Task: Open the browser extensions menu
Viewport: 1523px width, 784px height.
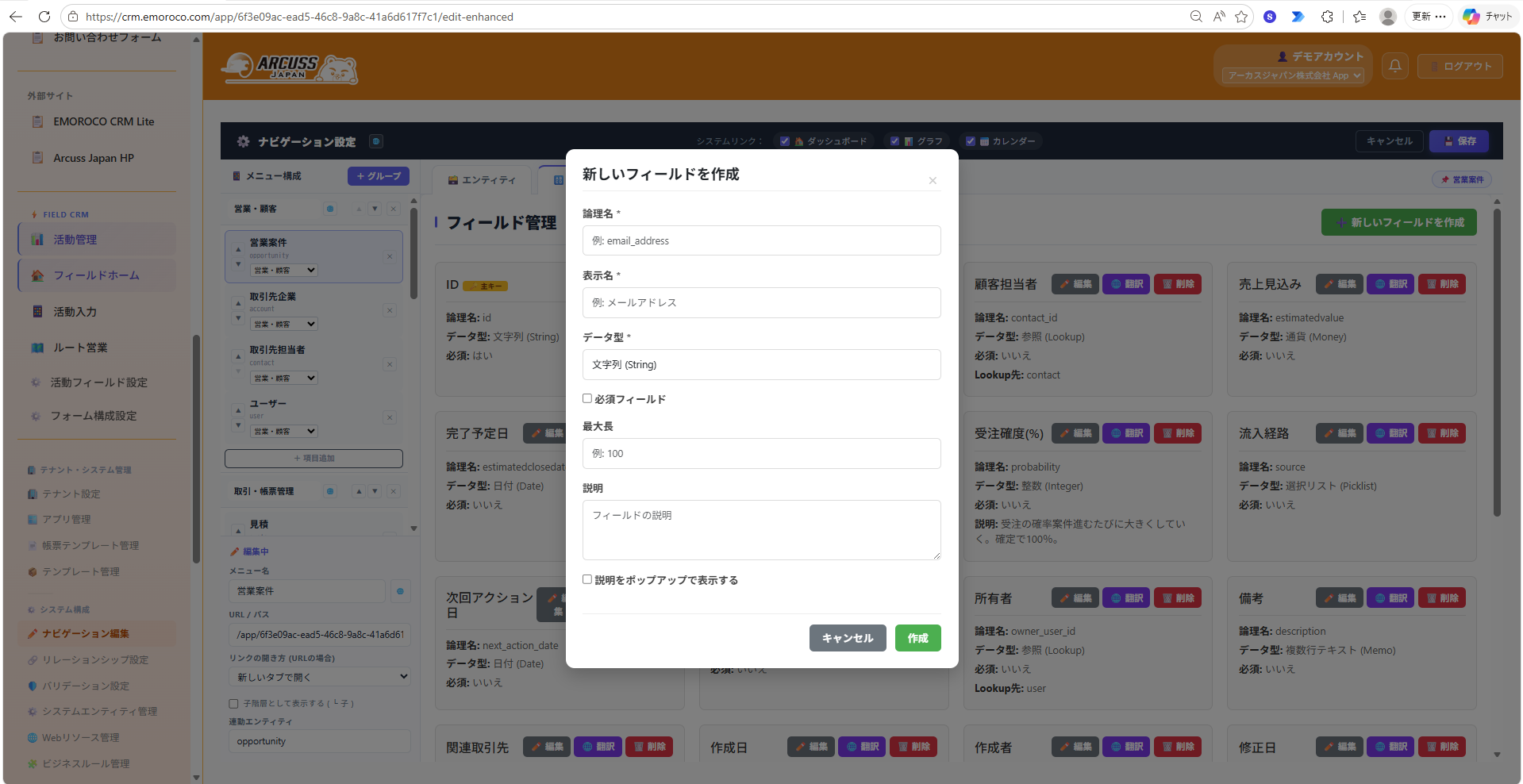Action: coord(1327,17)
